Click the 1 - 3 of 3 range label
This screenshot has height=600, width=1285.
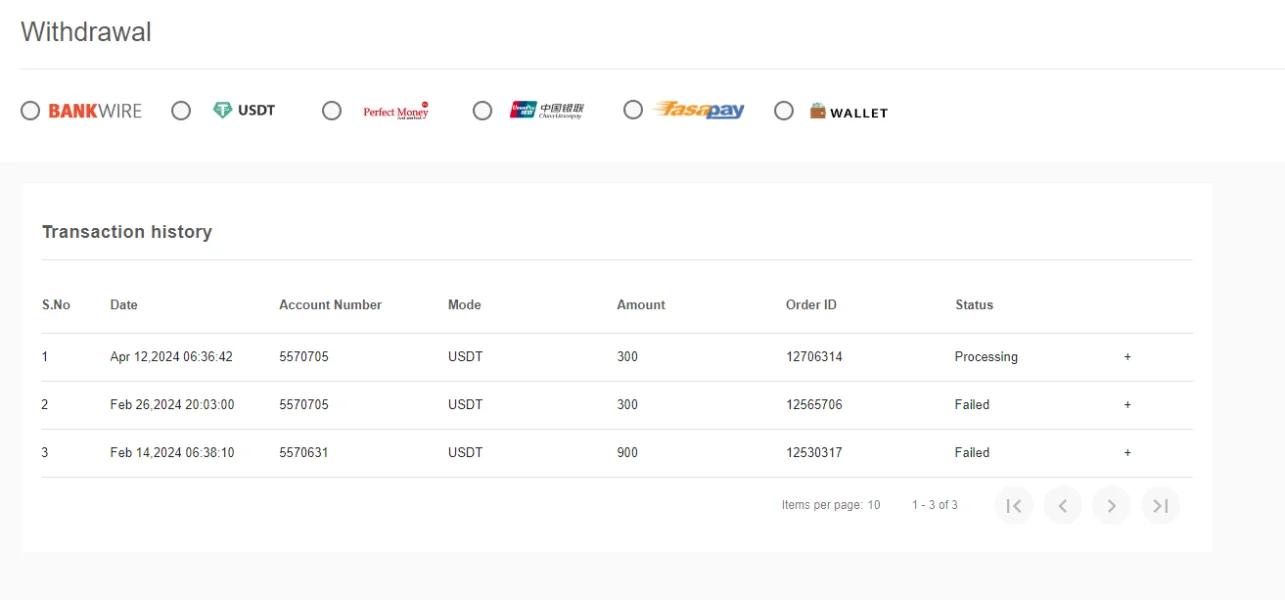[935, 505]
